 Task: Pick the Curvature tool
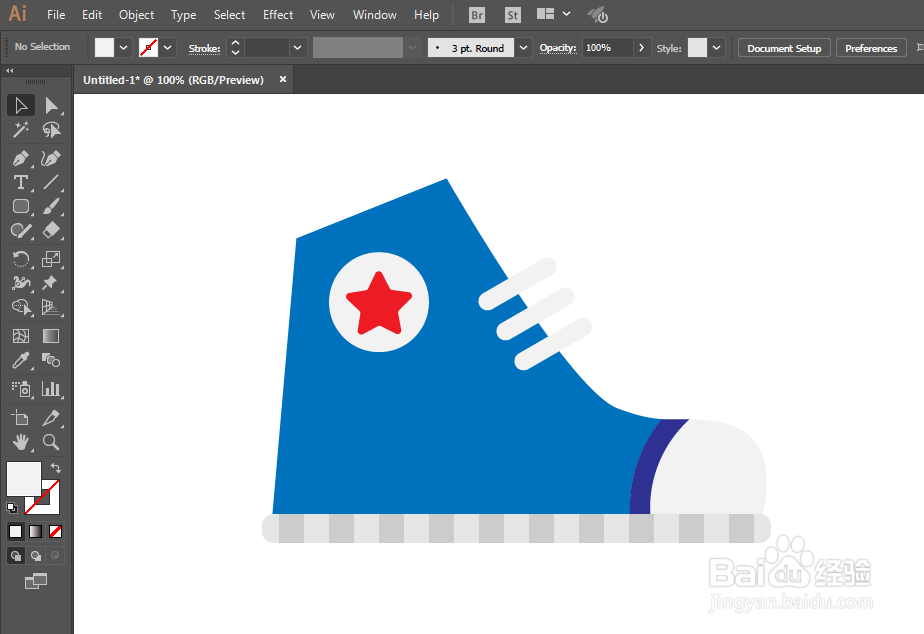tap(51, 158)
